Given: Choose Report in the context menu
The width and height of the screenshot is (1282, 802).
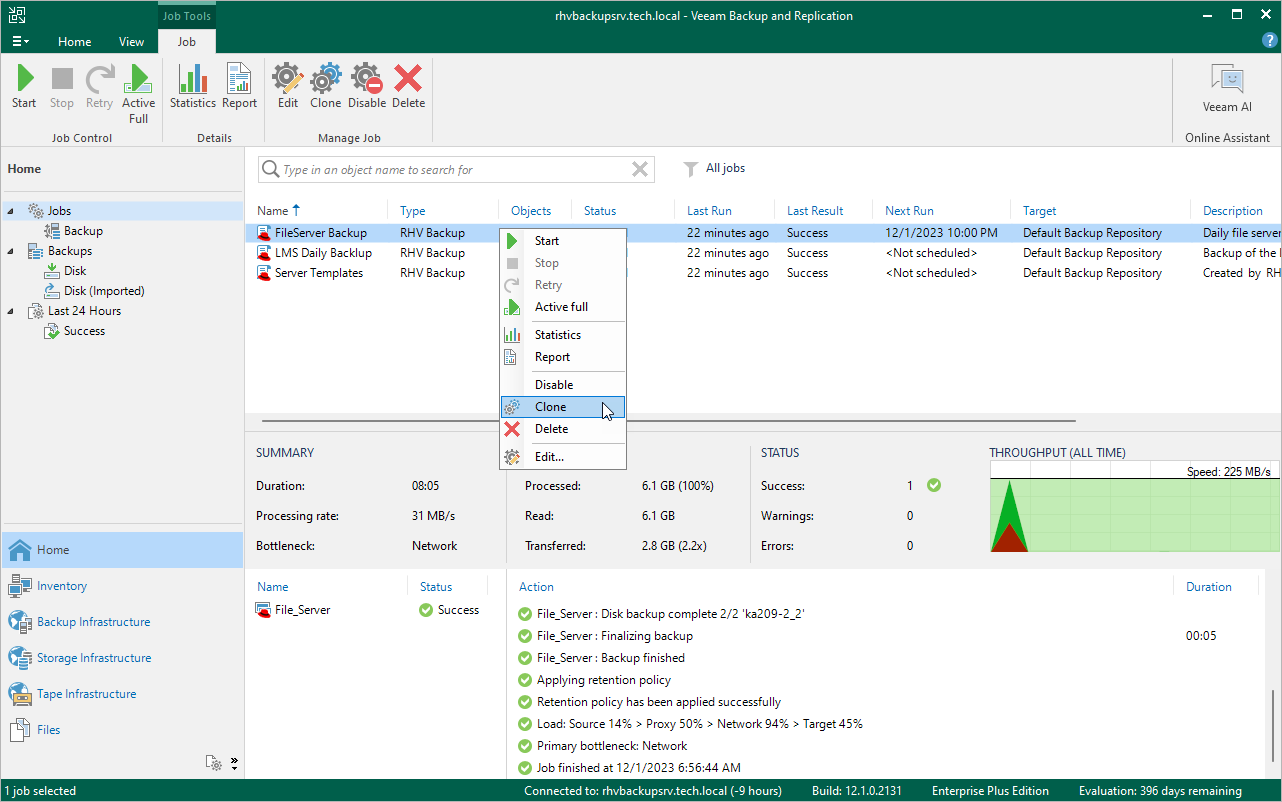Looking at the screenshot, I should 563,357.
